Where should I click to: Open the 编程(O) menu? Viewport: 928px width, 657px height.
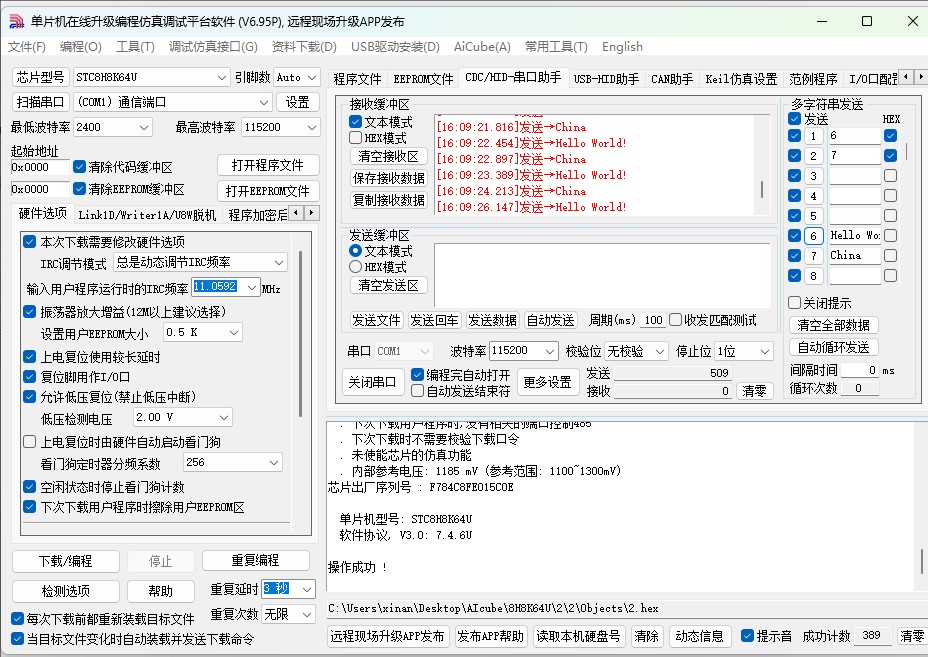click(x=80, y=47)
